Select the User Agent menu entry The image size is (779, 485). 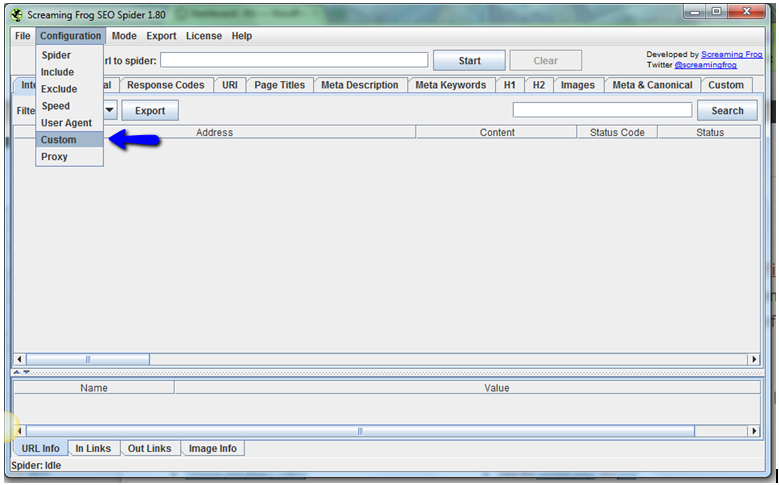pyautogui.click(x=66, y=123)
